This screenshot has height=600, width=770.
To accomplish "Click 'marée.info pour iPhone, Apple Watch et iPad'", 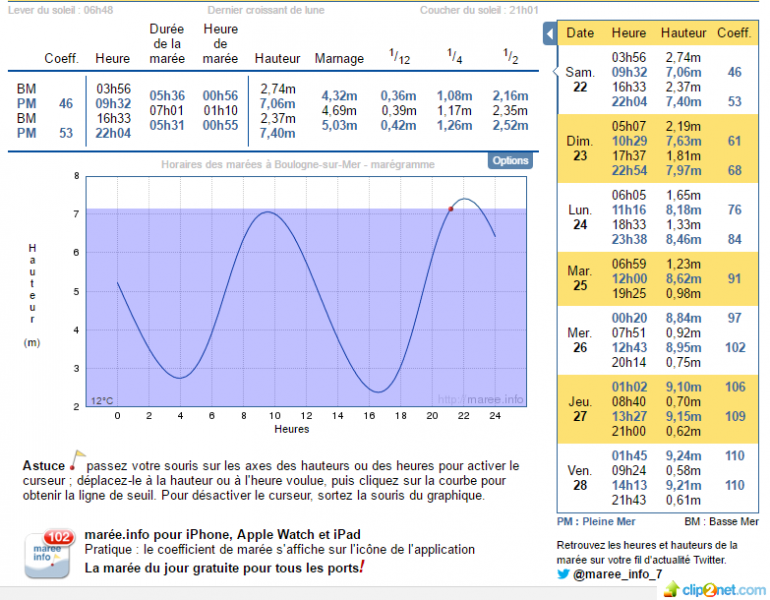I will [x=222, y=534].
